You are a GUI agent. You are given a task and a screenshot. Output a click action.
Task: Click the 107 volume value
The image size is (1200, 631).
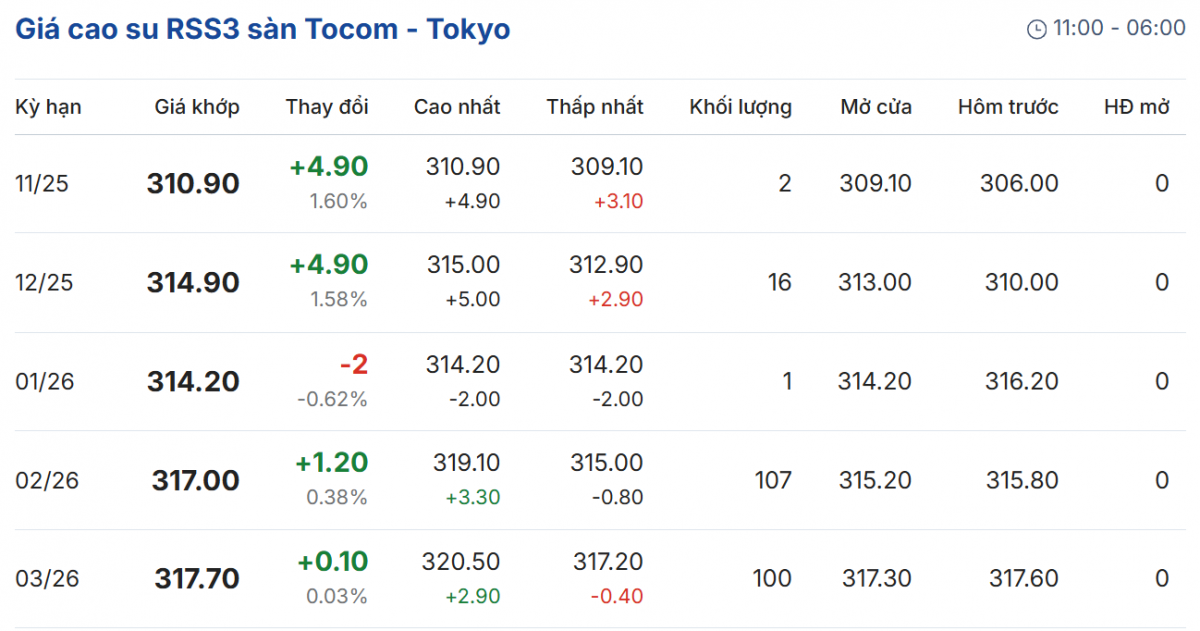(773, 481)
